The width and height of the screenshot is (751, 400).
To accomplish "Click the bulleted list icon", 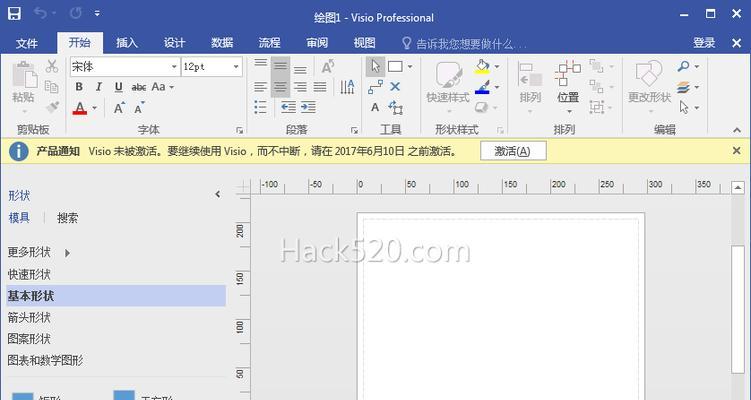I will coord(261,107).
